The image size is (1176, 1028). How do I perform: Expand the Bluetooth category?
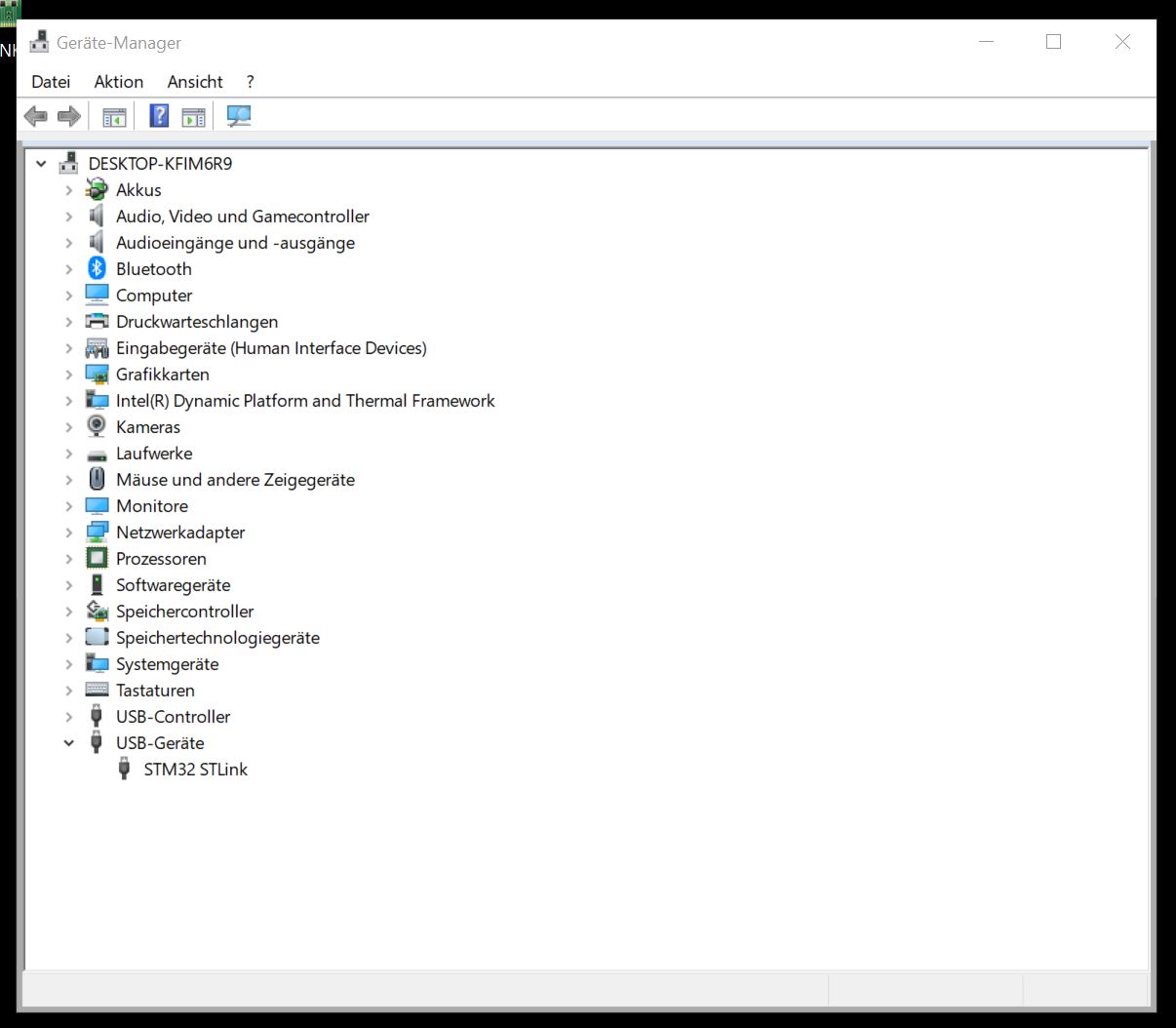[68, 269]
